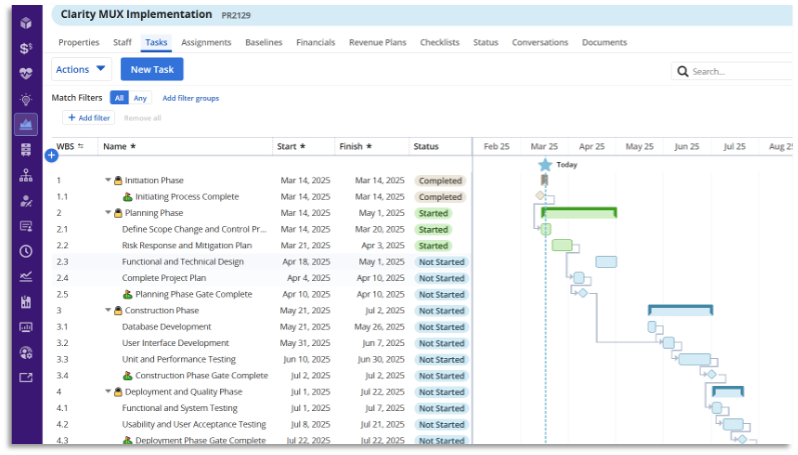Collapse the Construction Phase row
The height and width of the screenshot is (455, 798).
tap(108, 310)
